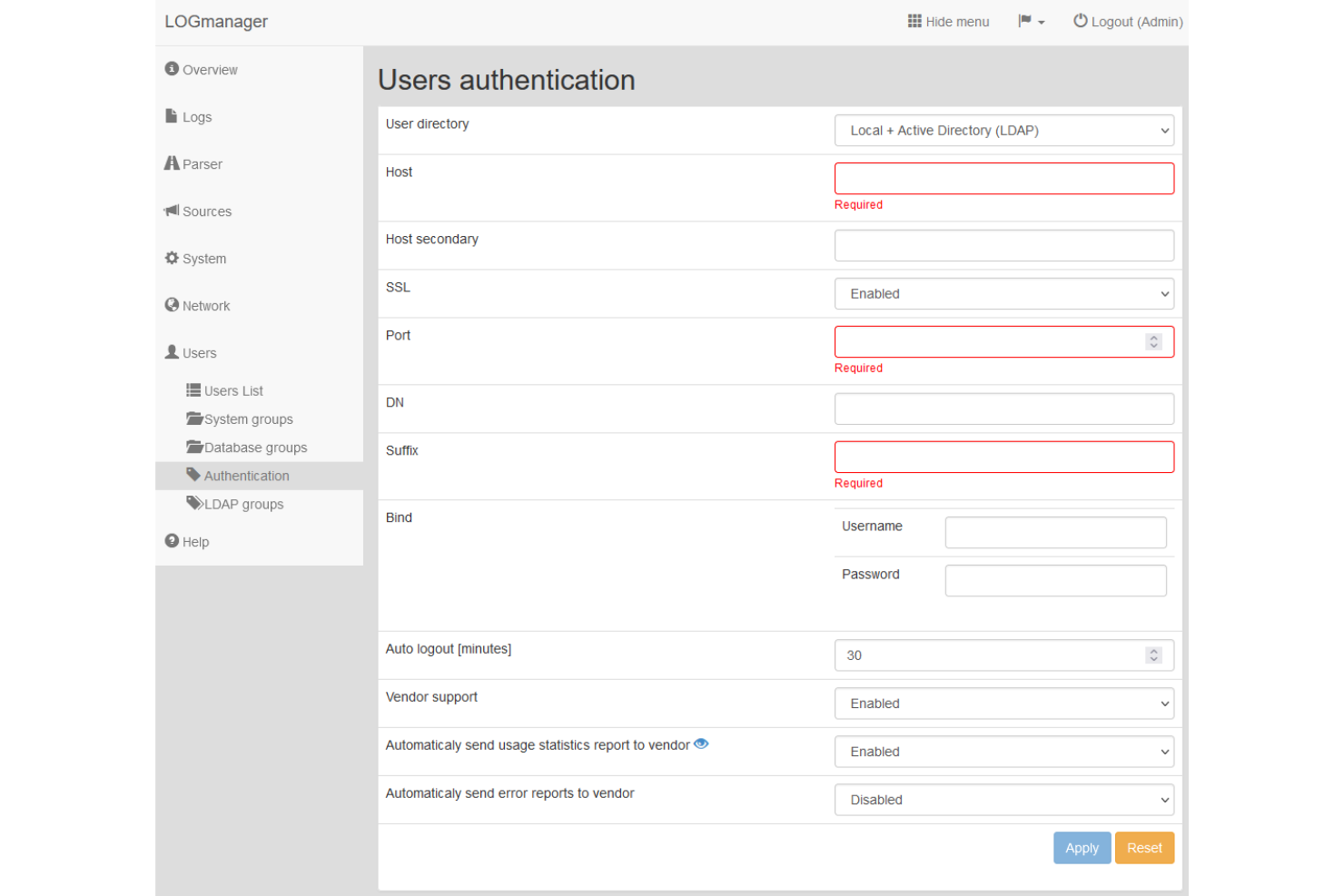Open Sources using the megaphone icon
Image resolution: width=1344 pixels, height=896 pixels.
(172, 210)
